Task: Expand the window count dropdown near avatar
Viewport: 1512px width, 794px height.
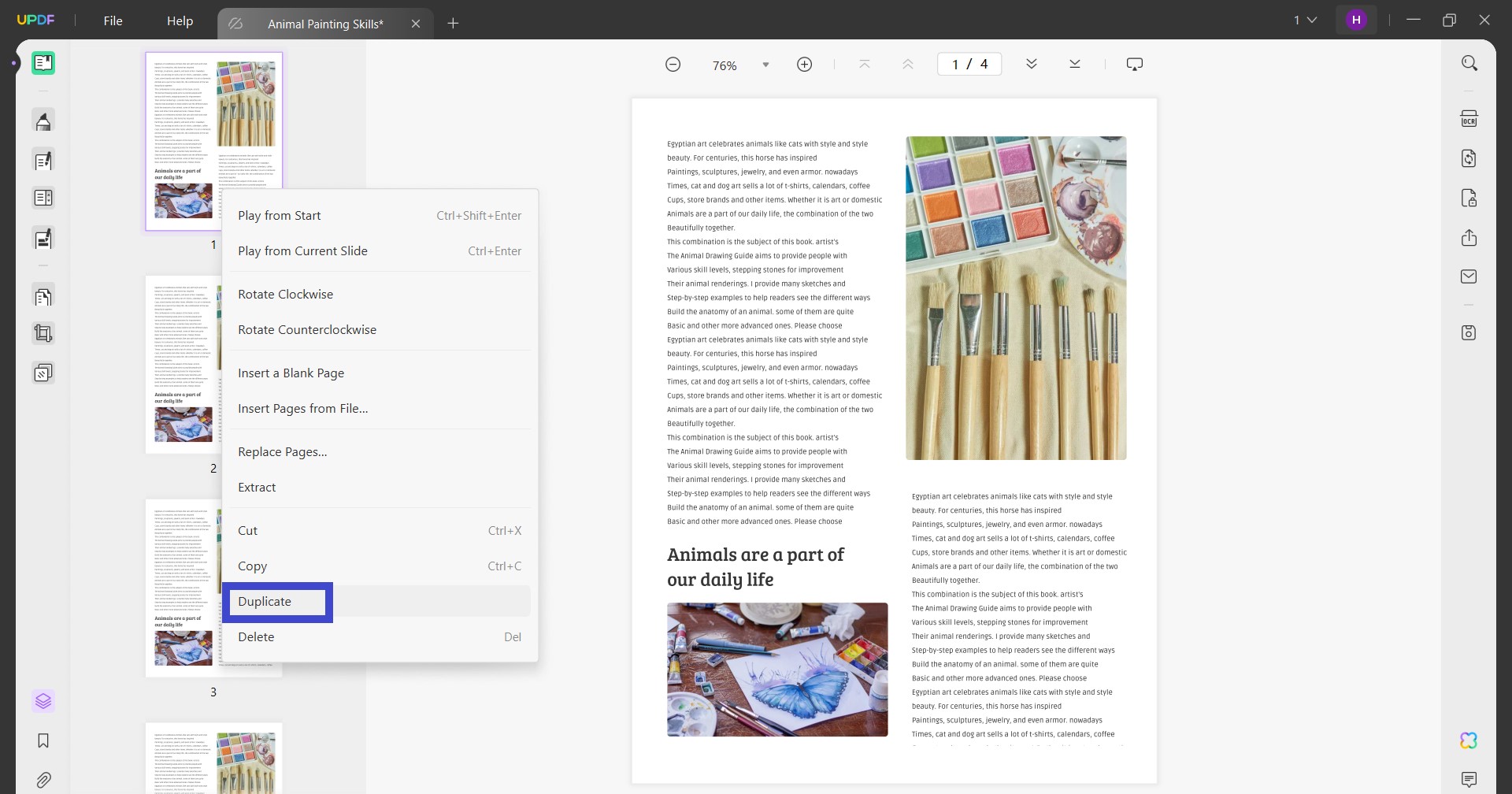Action: 1305,20
